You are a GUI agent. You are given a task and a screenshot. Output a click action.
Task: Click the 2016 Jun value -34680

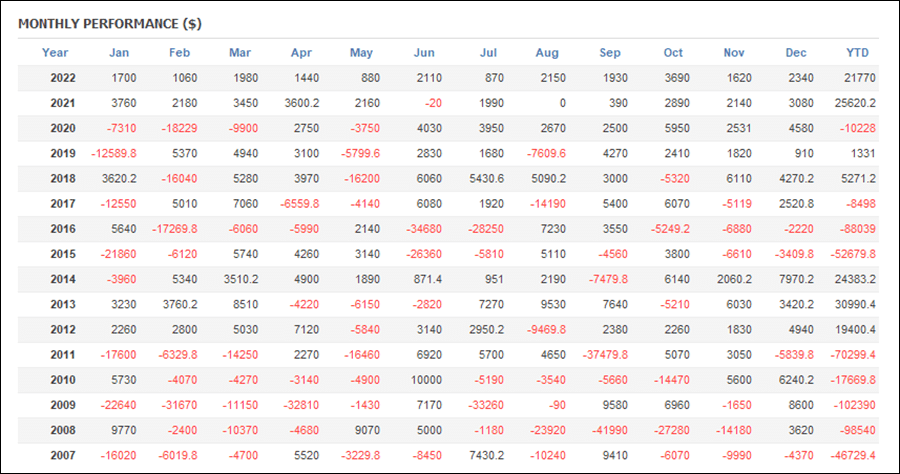(424, 229)
